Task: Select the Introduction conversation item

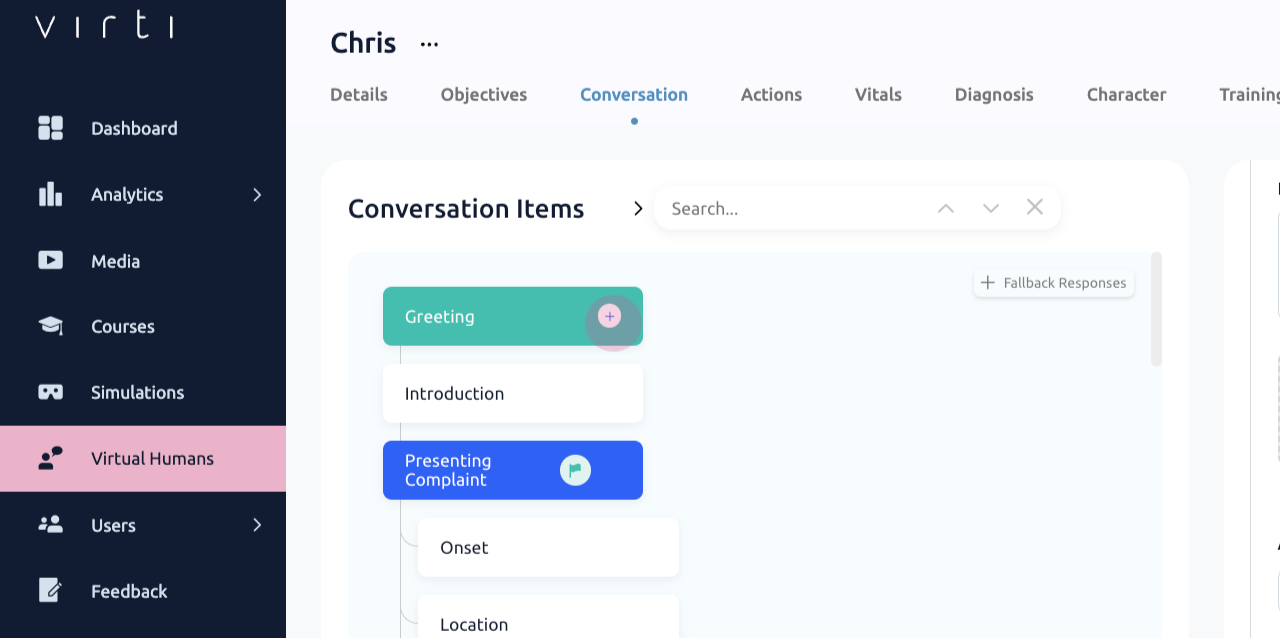Action: click(512, 393)
